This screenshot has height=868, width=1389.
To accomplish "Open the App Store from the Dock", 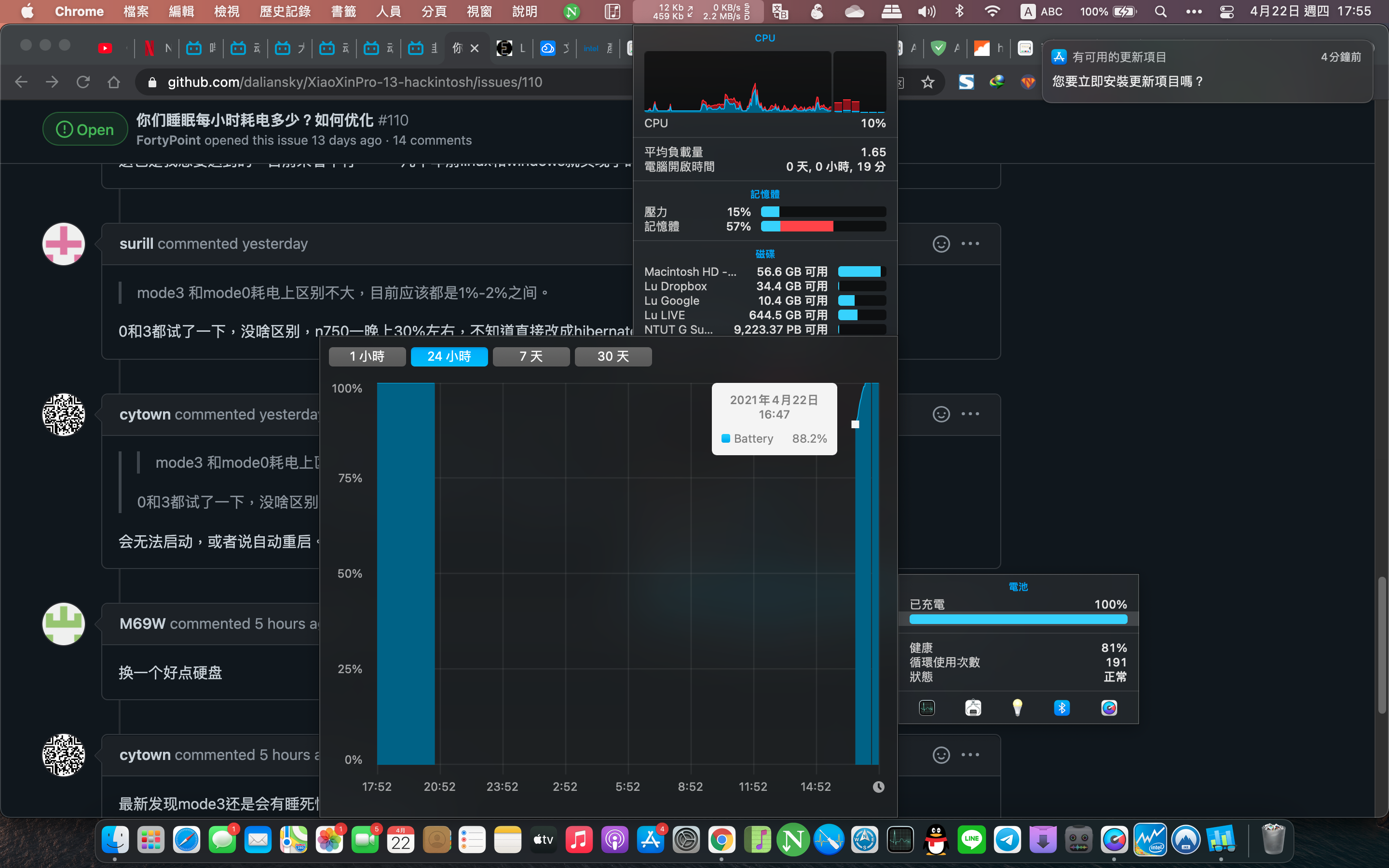I will pos(652,839).
